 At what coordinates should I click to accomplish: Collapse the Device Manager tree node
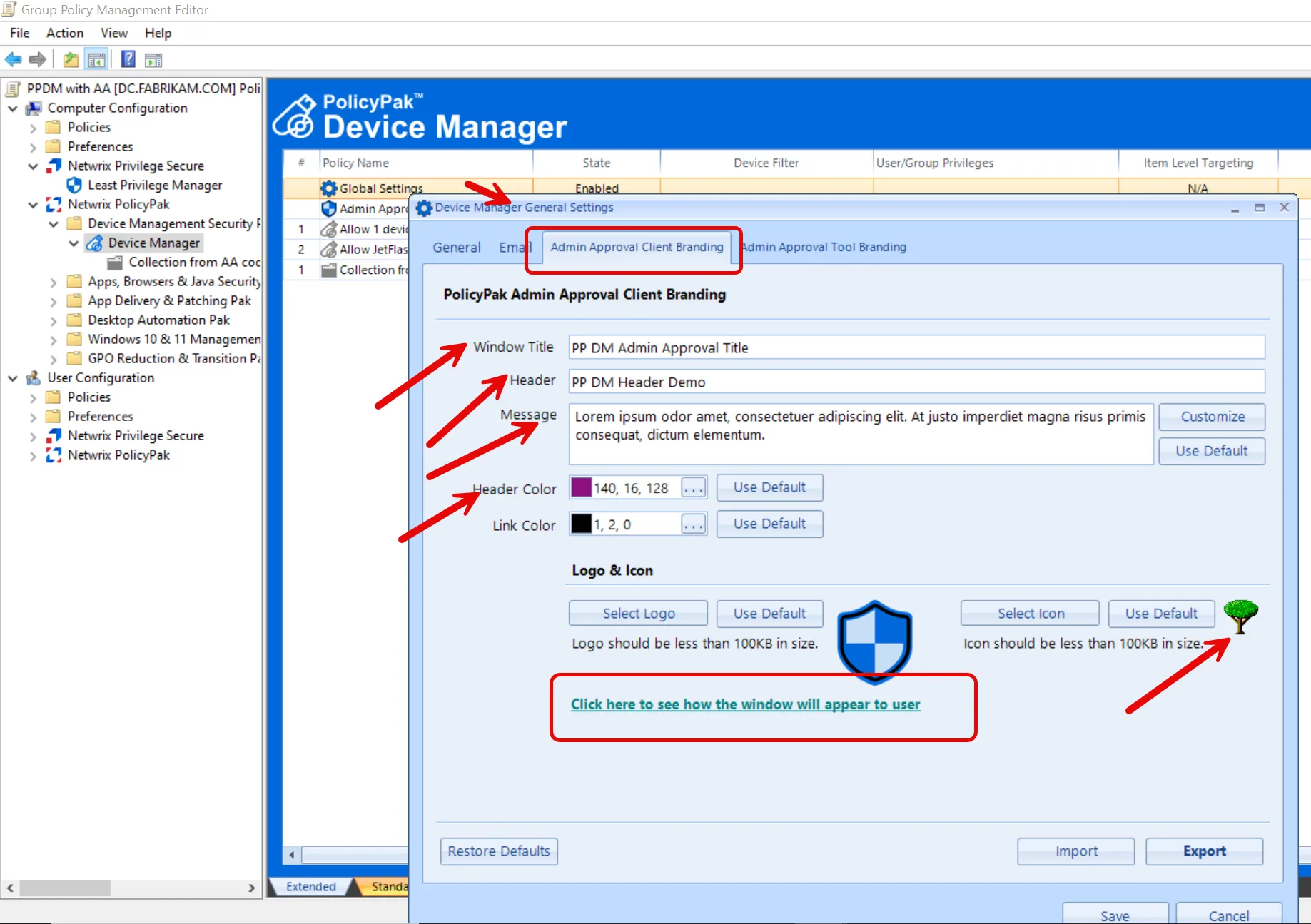click(x=74, y=243)
